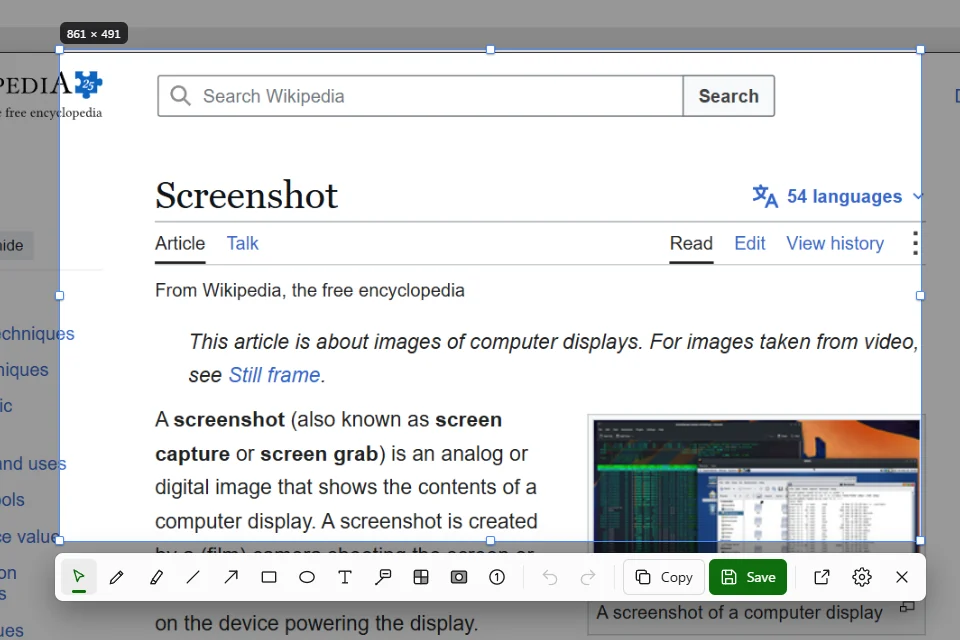
Task: Select the highlighter marker tool
Action: coord(156,577)
